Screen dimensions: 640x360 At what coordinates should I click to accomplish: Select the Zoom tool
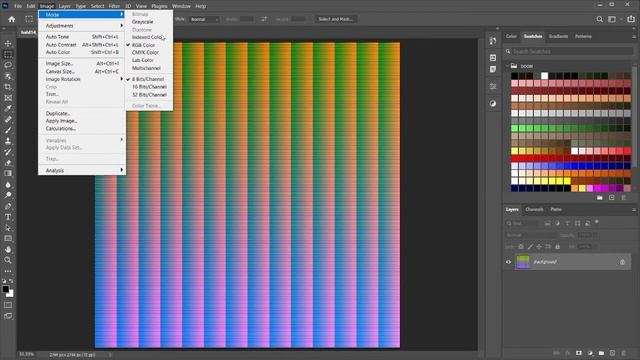click(8, 260)
